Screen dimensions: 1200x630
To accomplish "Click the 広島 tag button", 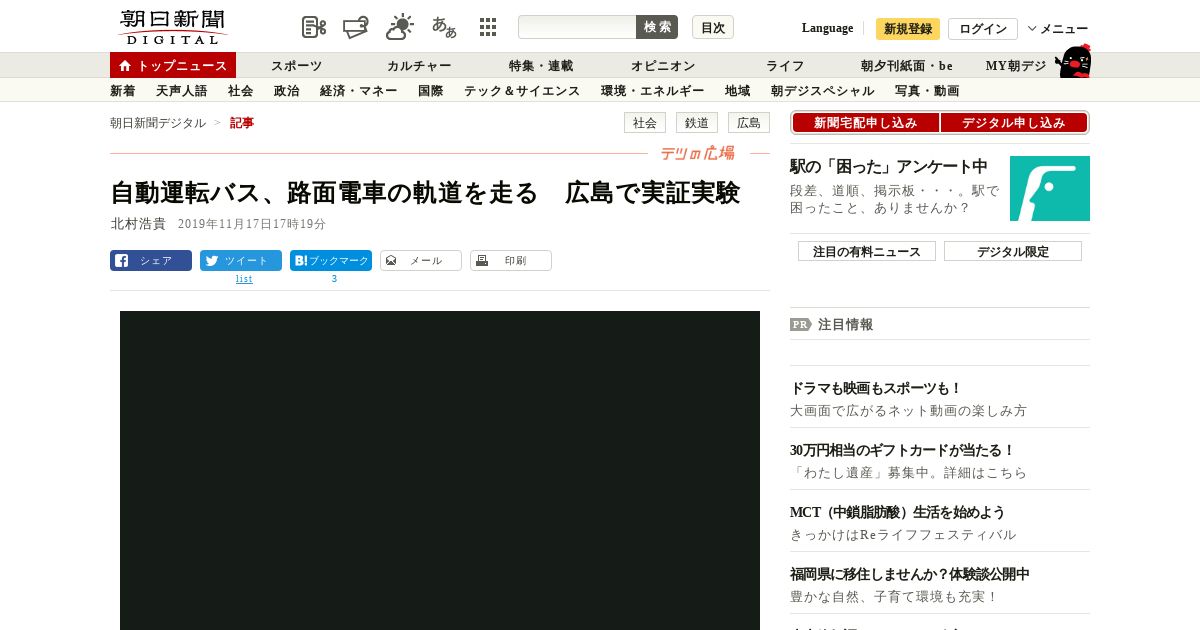I will (x=749, y=123).
